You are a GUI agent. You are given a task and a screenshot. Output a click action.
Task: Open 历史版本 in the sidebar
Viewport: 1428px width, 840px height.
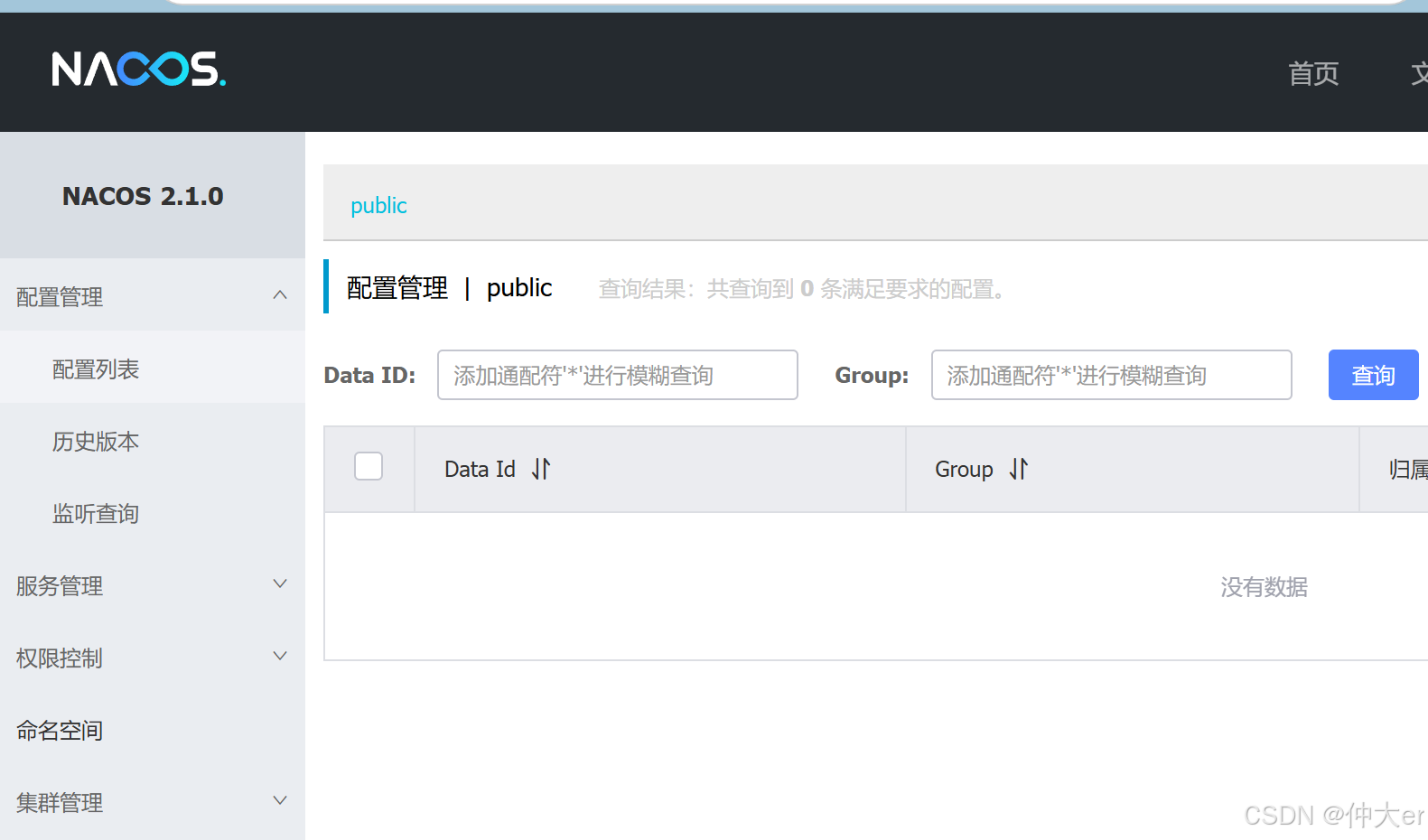click(153, 441)
